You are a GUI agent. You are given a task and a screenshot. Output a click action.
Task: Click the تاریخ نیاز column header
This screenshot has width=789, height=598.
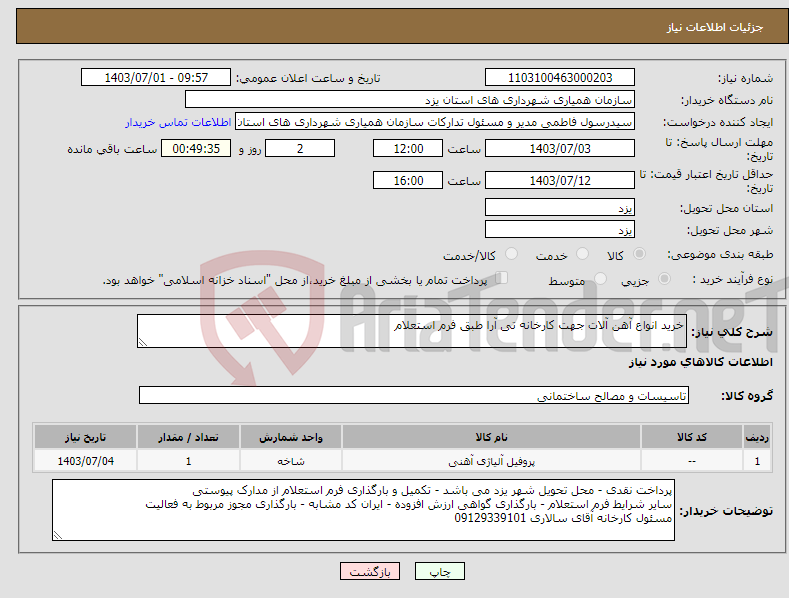86,437
